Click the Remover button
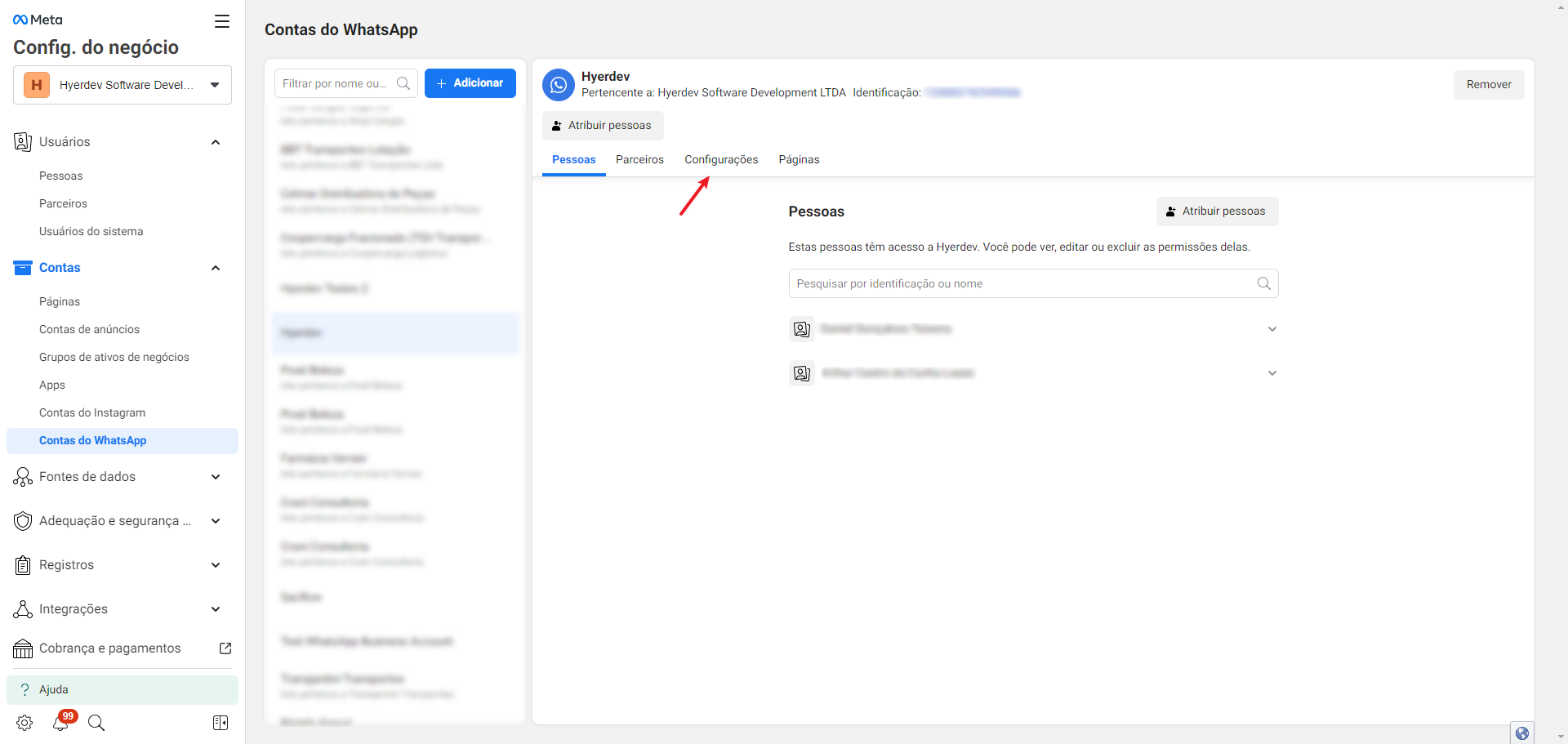 1488,84
